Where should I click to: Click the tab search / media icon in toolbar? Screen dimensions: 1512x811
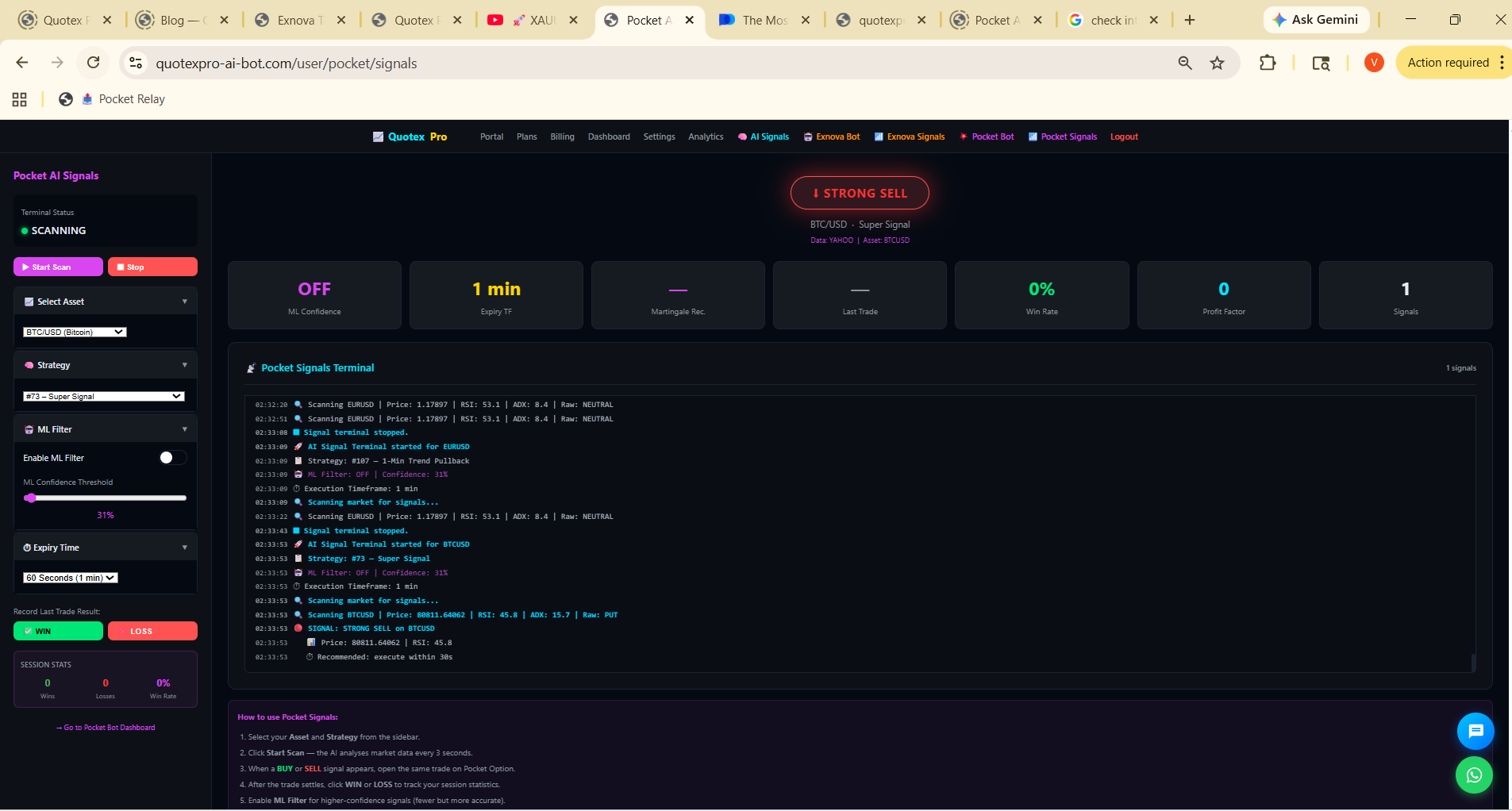1321,63
